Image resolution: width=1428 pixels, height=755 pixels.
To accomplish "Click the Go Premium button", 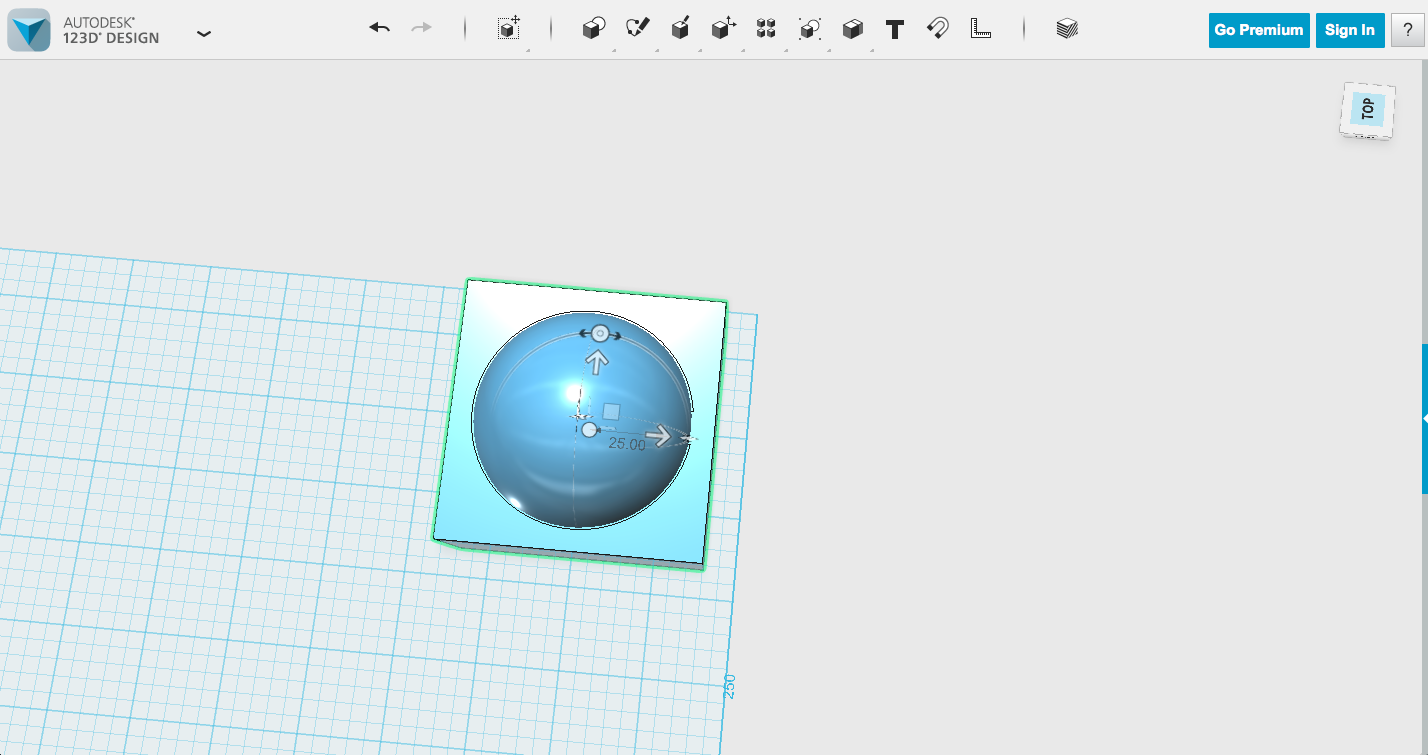I will pyautogui.click(x=1258, y=30).
